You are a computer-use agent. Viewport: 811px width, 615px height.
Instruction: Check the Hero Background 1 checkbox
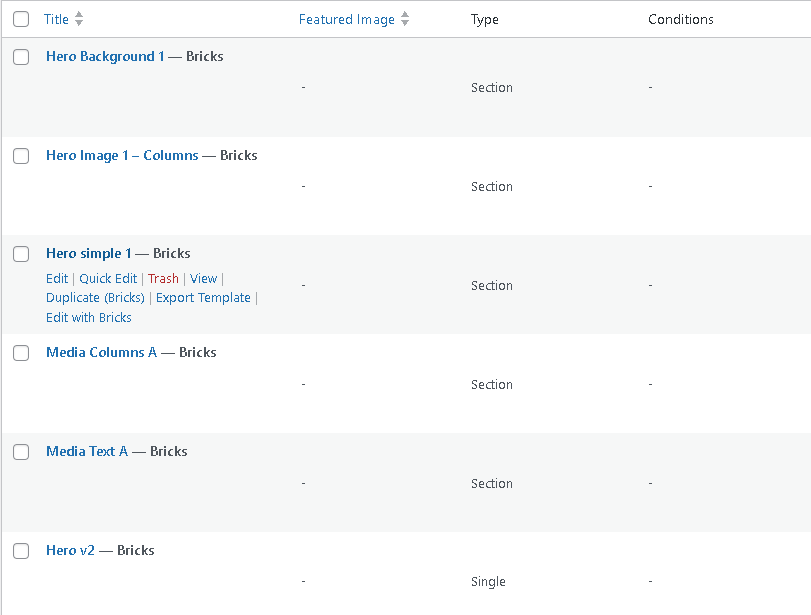pyautogui.click(x=21, y=57)
